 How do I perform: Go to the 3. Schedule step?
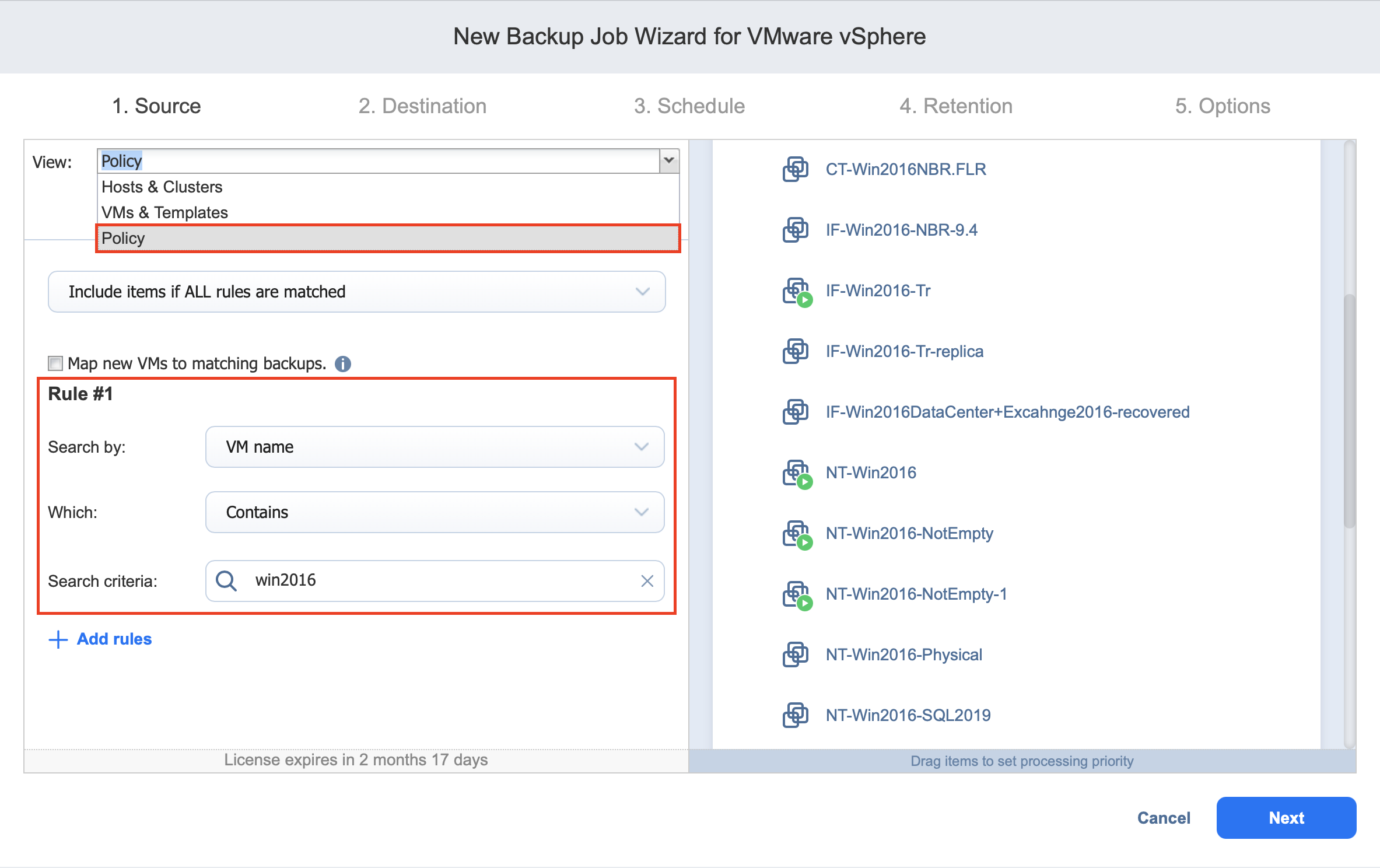click(689, 106)
